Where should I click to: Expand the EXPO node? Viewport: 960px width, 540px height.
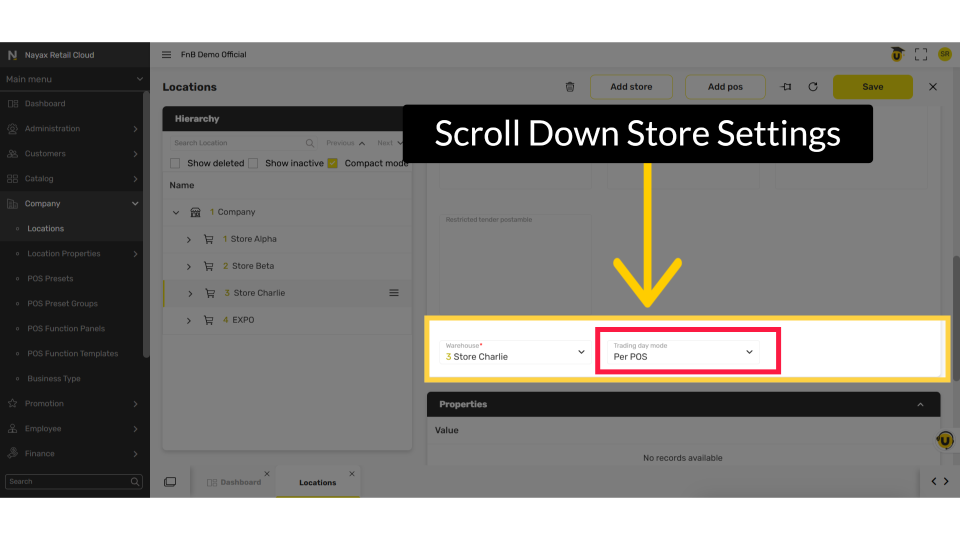189,320
